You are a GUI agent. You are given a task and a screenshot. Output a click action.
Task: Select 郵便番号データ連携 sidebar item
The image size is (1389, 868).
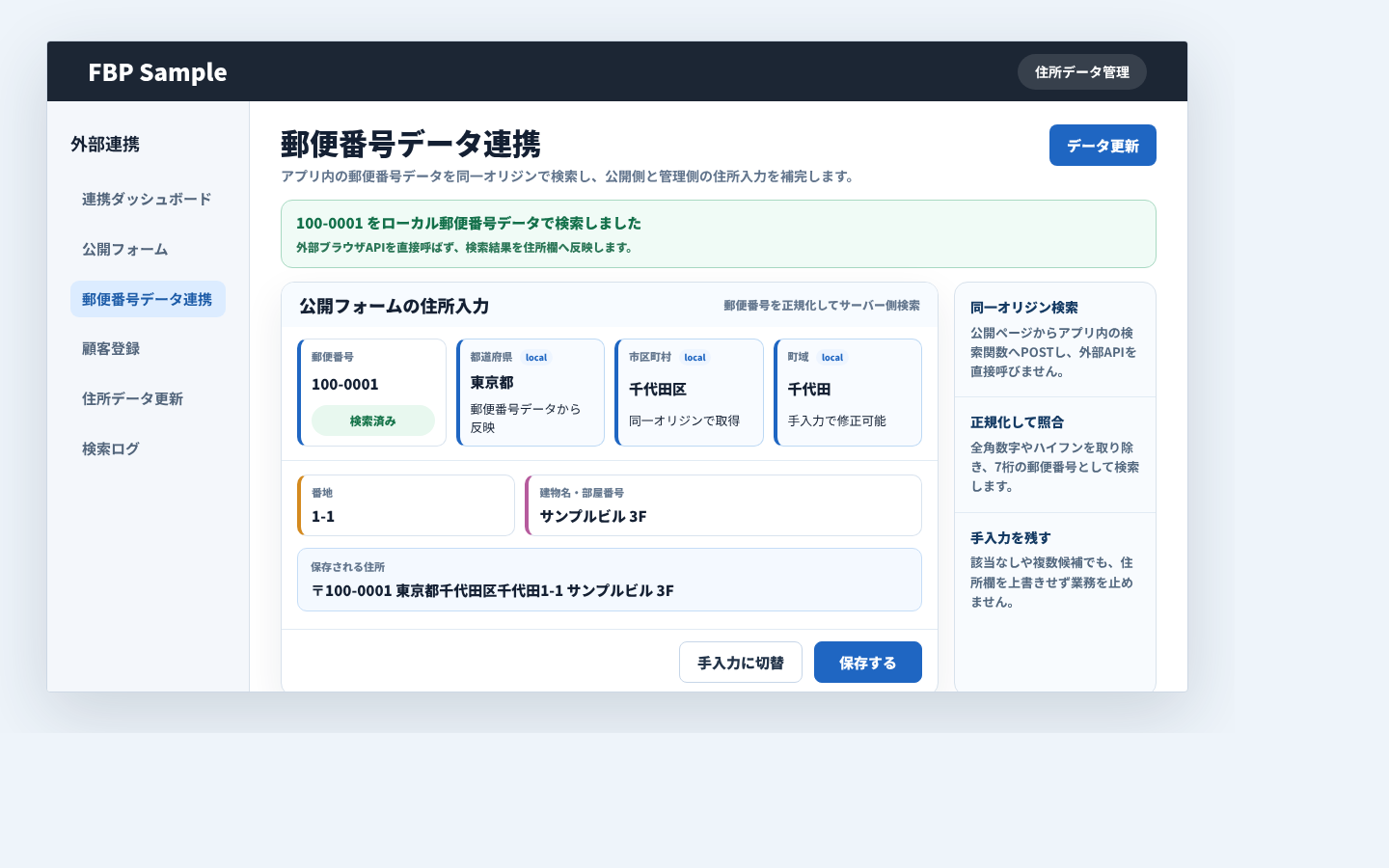pyautogui.click(x=148, y=299)
